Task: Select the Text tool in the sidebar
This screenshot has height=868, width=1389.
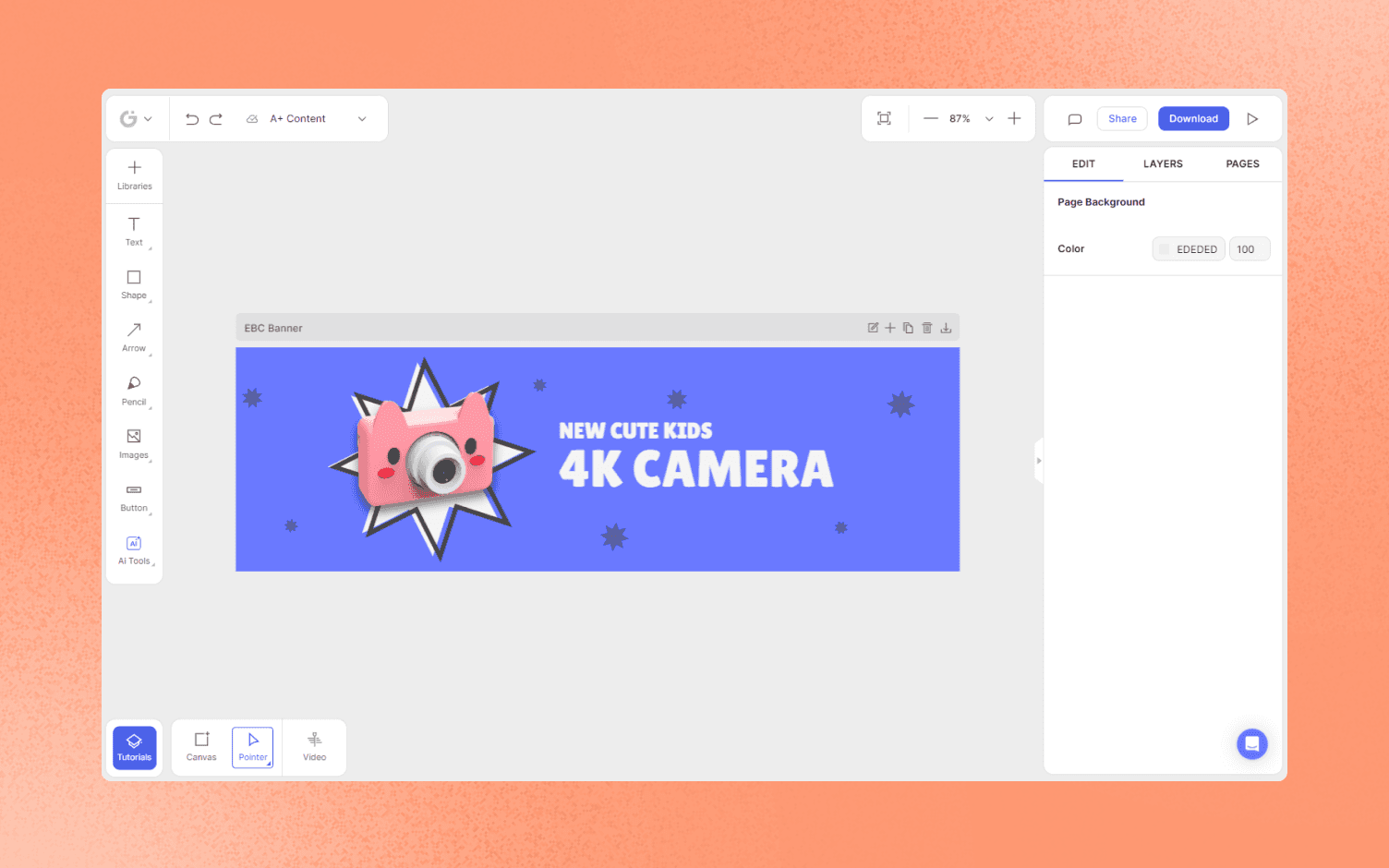Action: pyautogui.click(x=134, y=231)
